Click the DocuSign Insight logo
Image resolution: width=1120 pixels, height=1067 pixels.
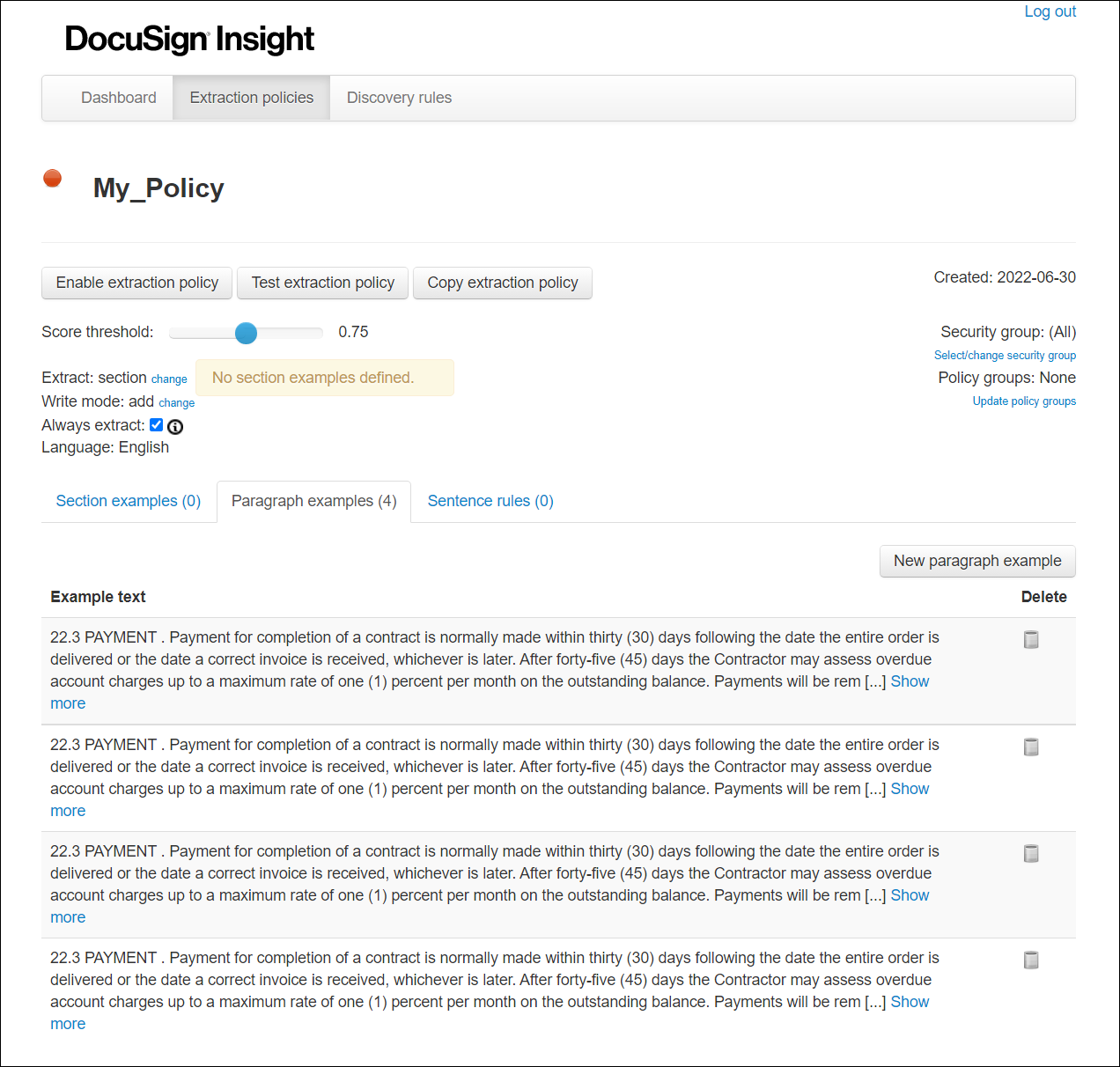coord(189,40)
